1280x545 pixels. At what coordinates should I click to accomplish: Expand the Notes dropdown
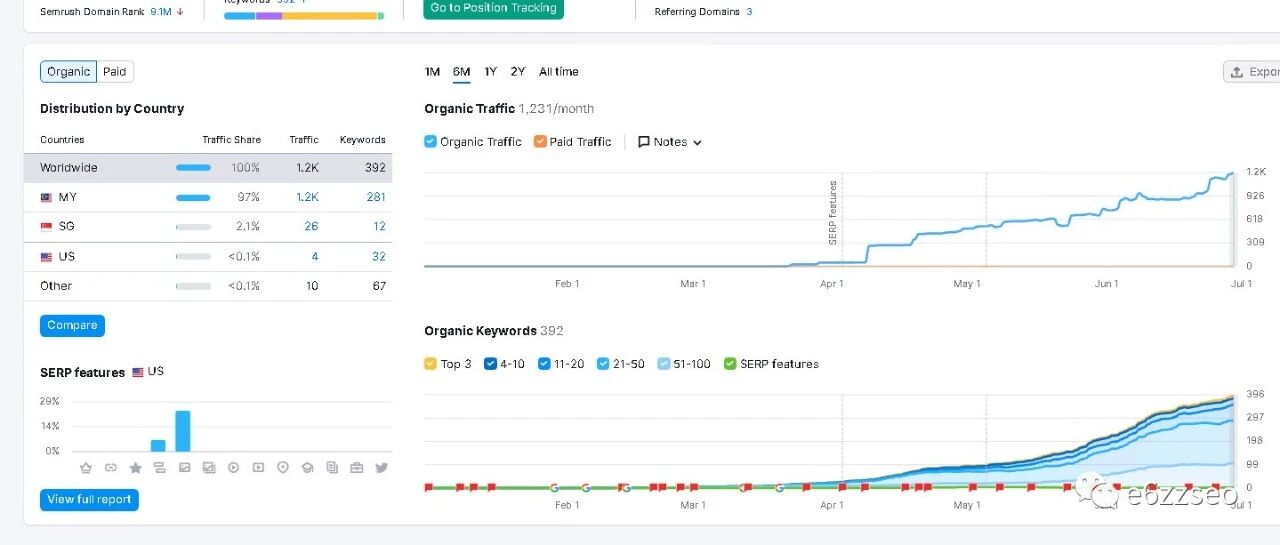pos(670,142)
